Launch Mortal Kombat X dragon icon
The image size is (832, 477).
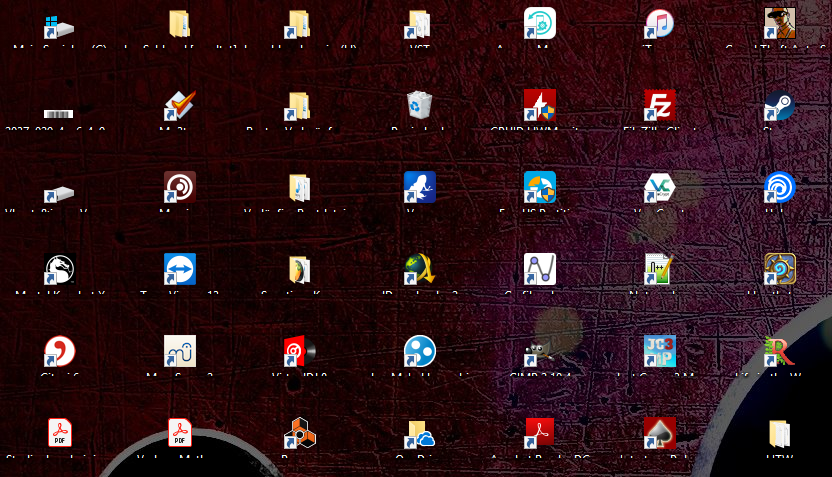tap(59, 269)
